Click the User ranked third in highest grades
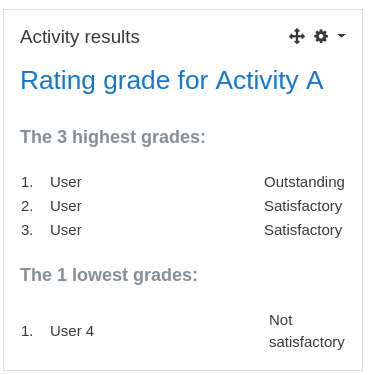The width and height of the screenshot is (370, 375). tap(66, 230)
